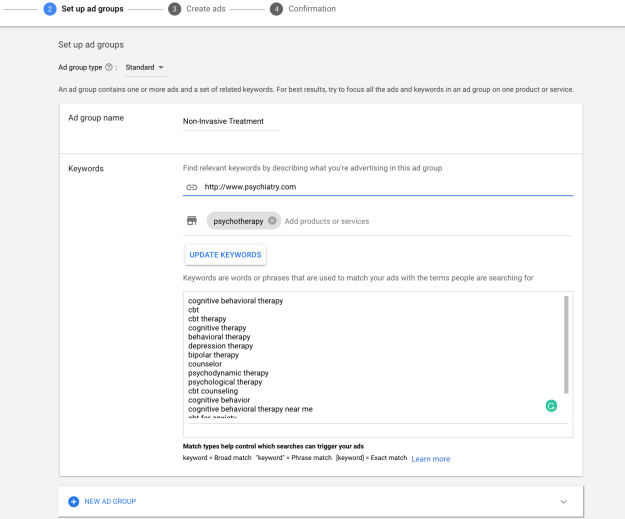
Task: Click keyword 'cognitive therapy'
Action: tap(217, 328)
